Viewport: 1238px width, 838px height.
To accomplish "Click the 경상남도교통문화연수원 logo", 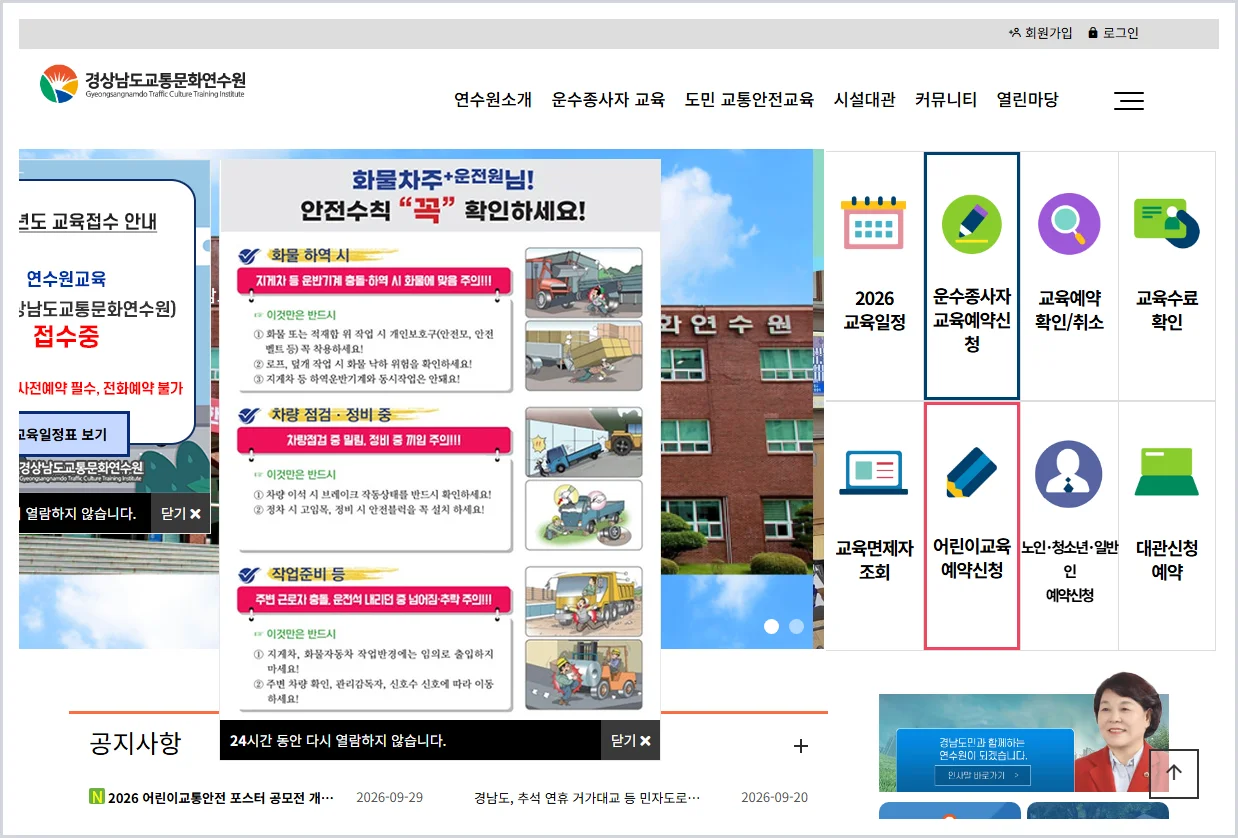I will [x=143, y=84].
